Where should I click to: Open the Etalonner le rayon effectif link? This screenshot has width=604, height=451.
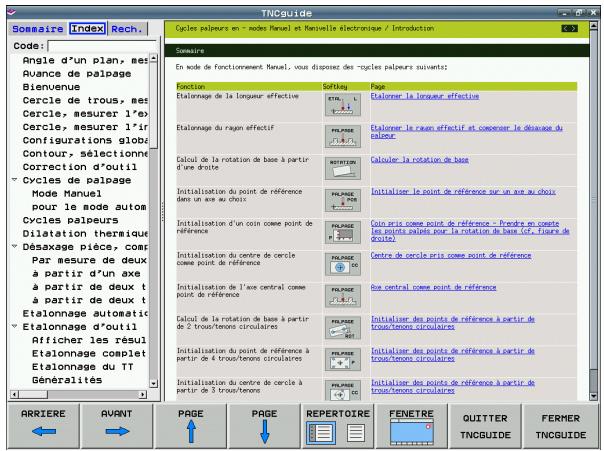(466, 132)
